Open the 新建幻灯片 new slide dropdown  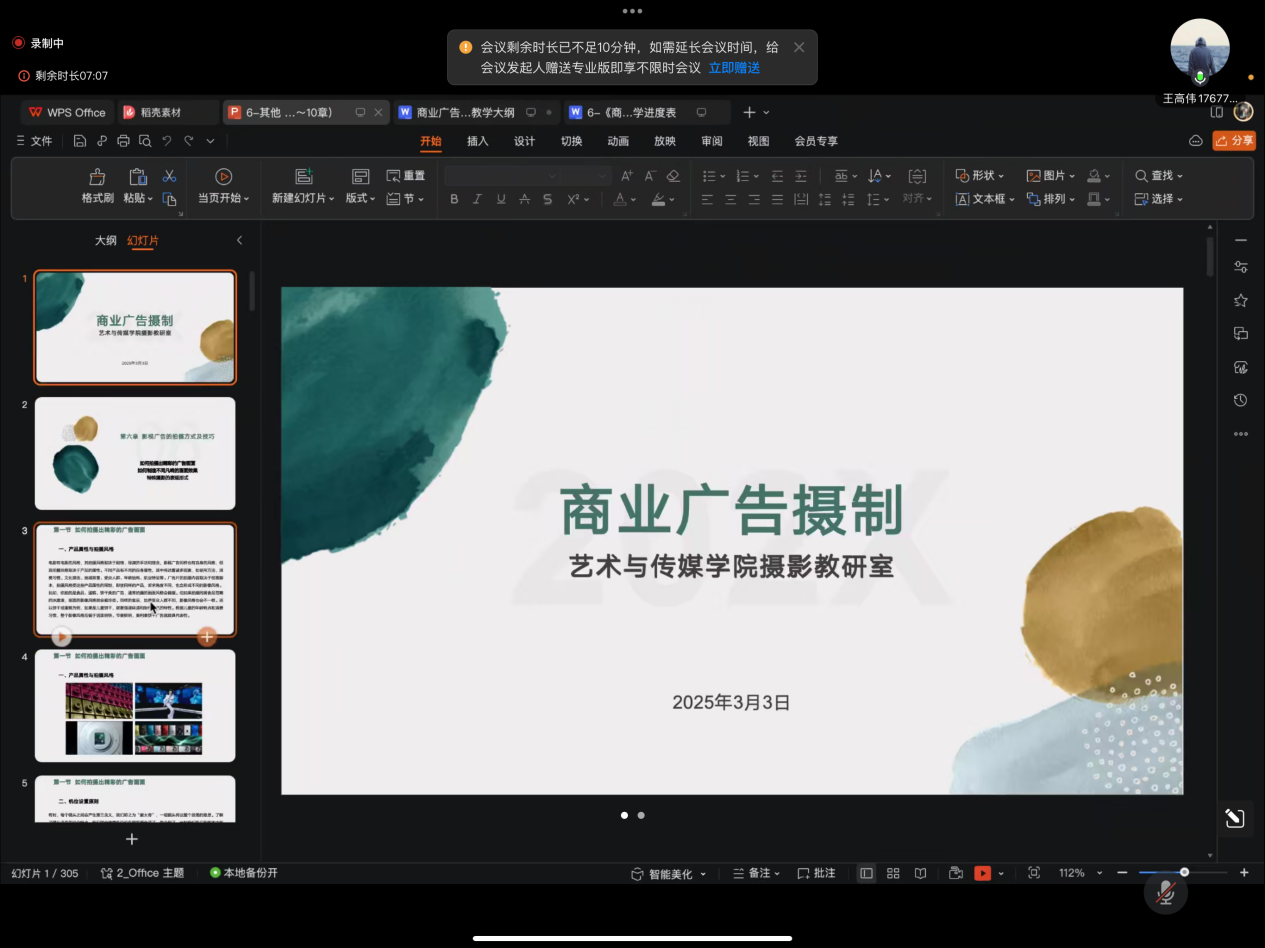point(304,198)
